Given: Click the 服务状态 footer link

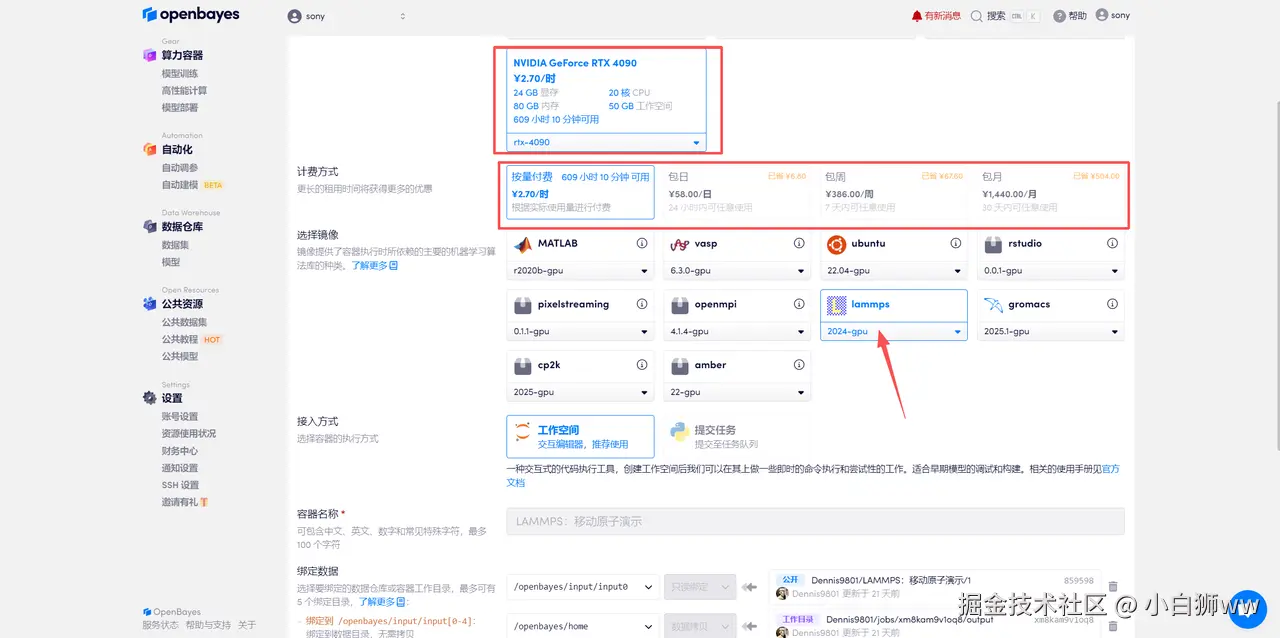Looking at the screenshot, I should click(161, 625).
